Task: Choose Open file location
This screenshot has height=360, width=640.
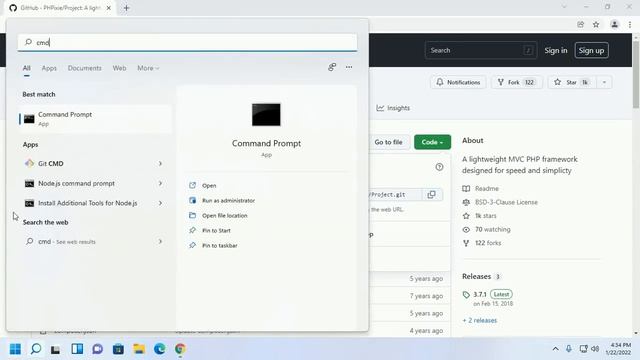Action: coord(224,216)
